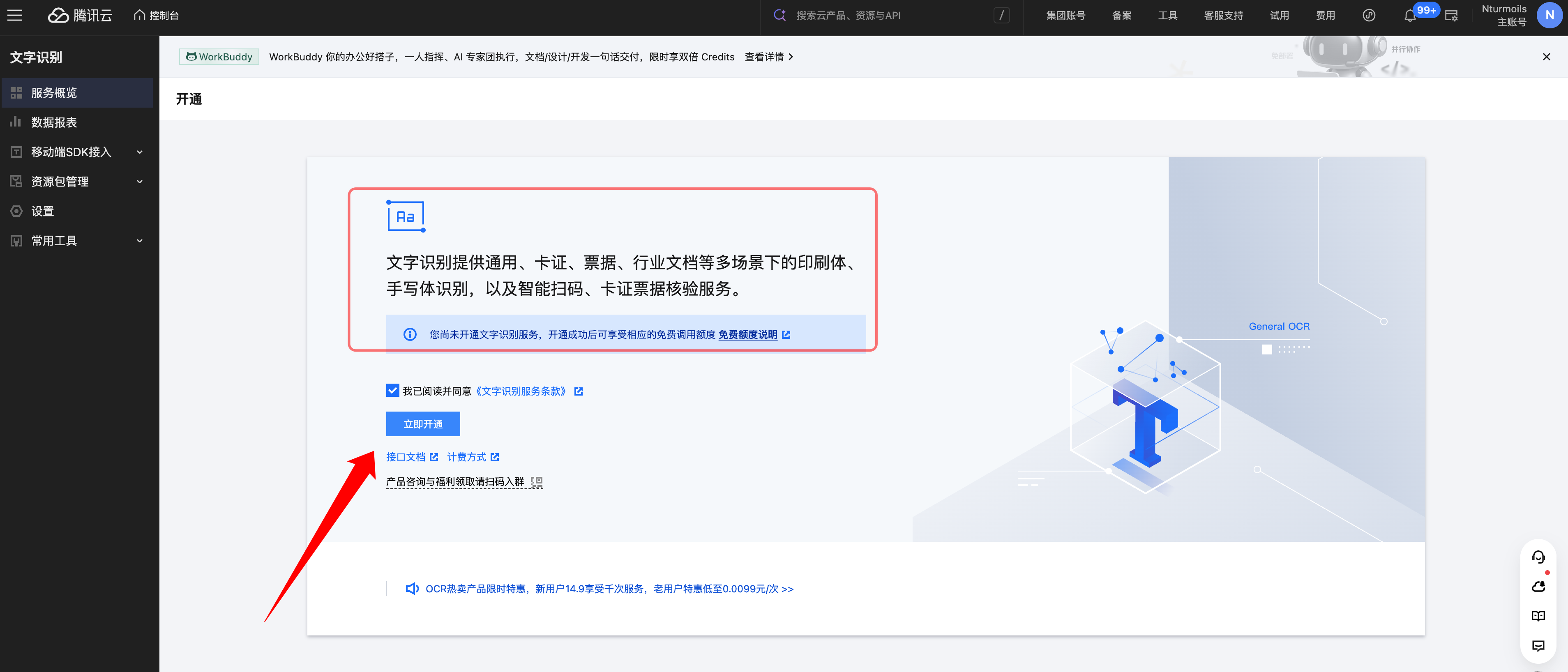Click the 移动端SDK接入 sidebar icon

[16, 152]
